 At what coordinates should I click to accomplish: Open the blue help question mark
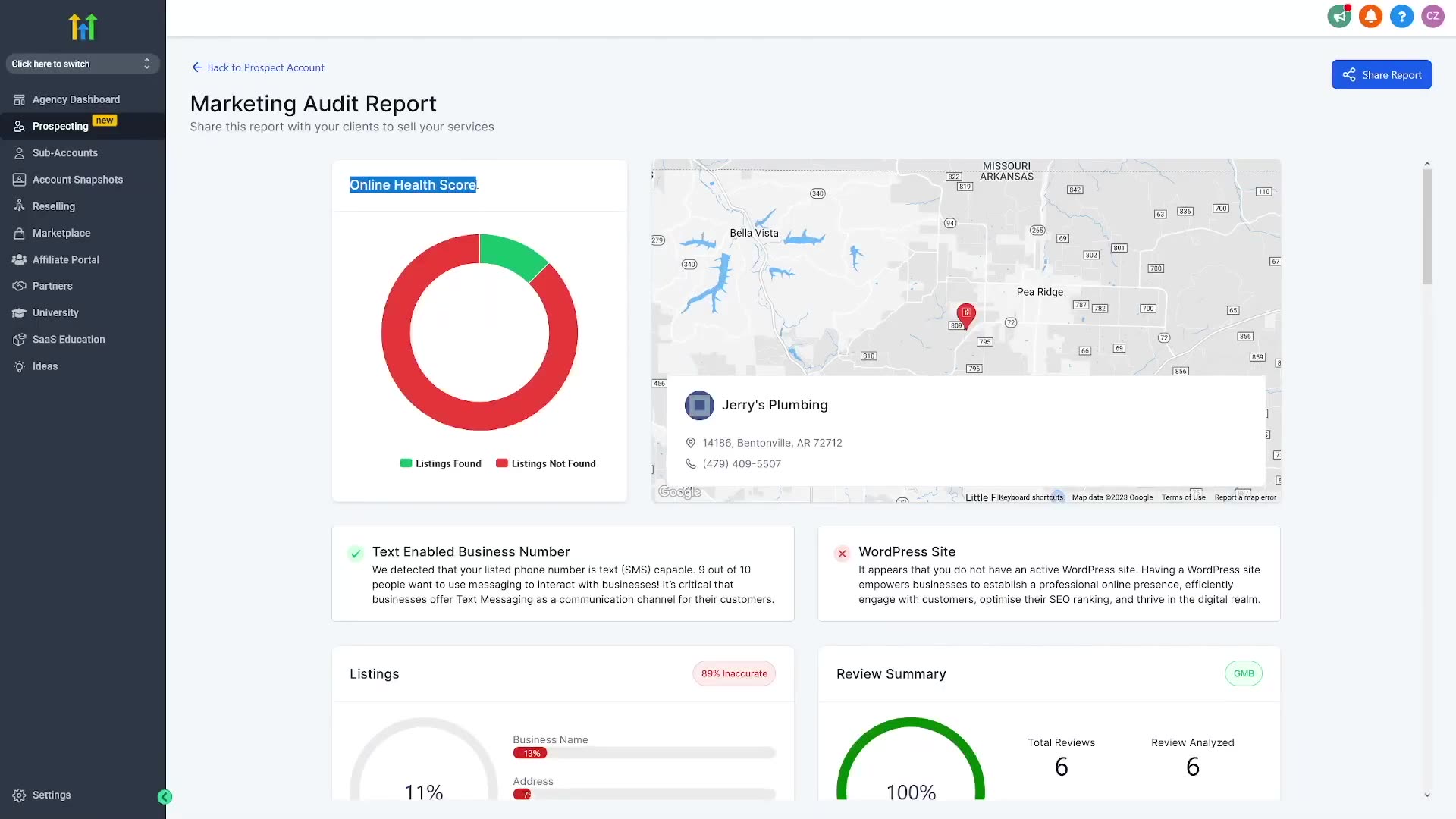coord(1401,16)
